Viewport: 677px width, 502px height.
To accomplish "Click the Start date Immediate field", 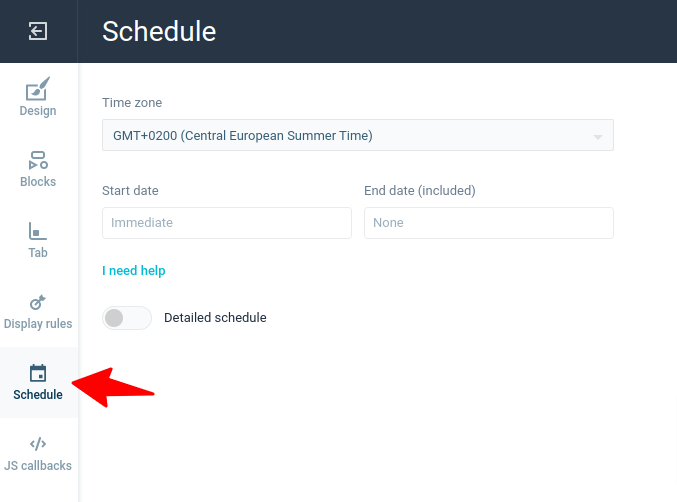I will click(227, 223).
